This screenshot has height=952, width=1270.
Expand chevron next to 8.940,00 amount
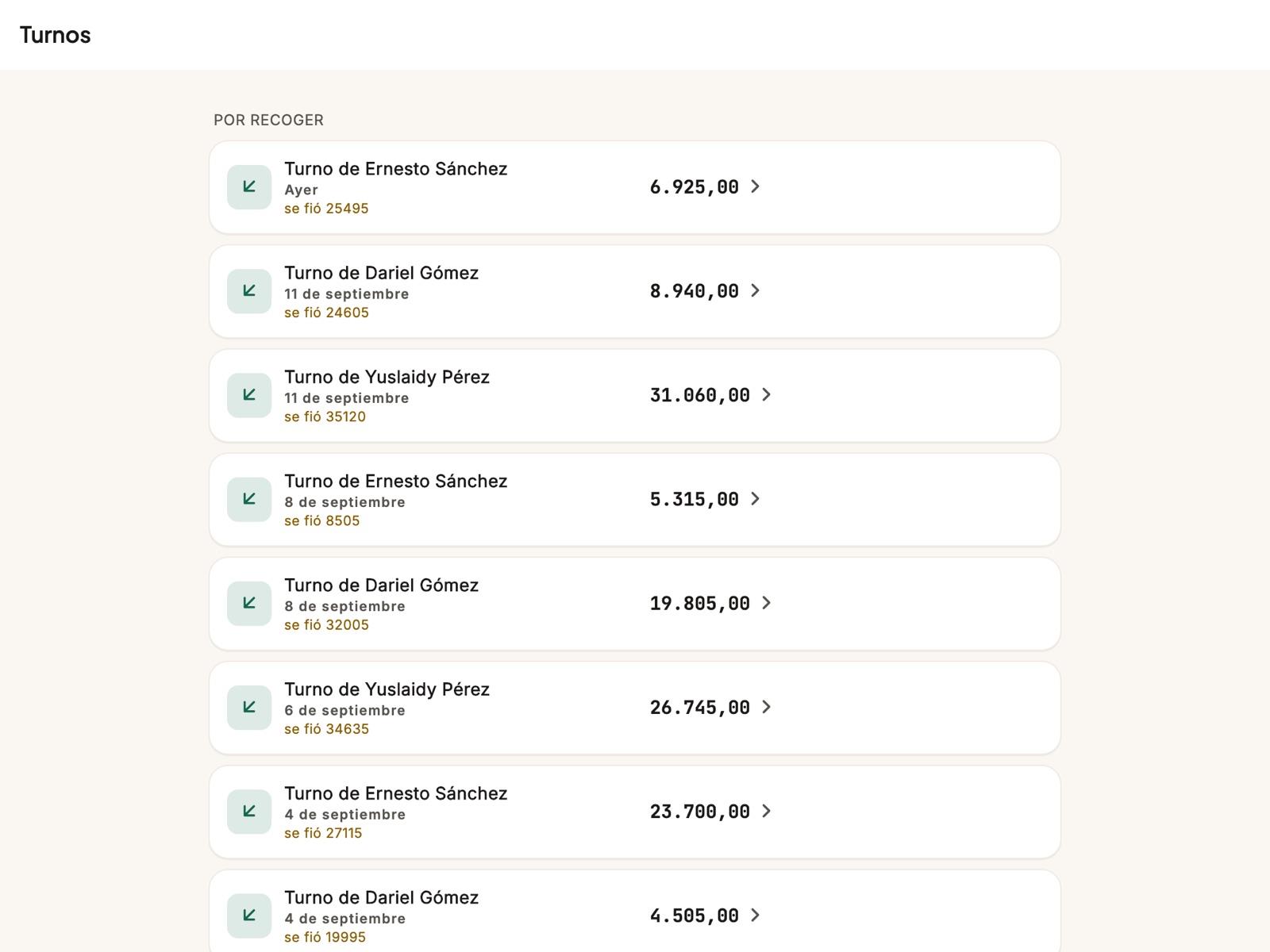756,290
